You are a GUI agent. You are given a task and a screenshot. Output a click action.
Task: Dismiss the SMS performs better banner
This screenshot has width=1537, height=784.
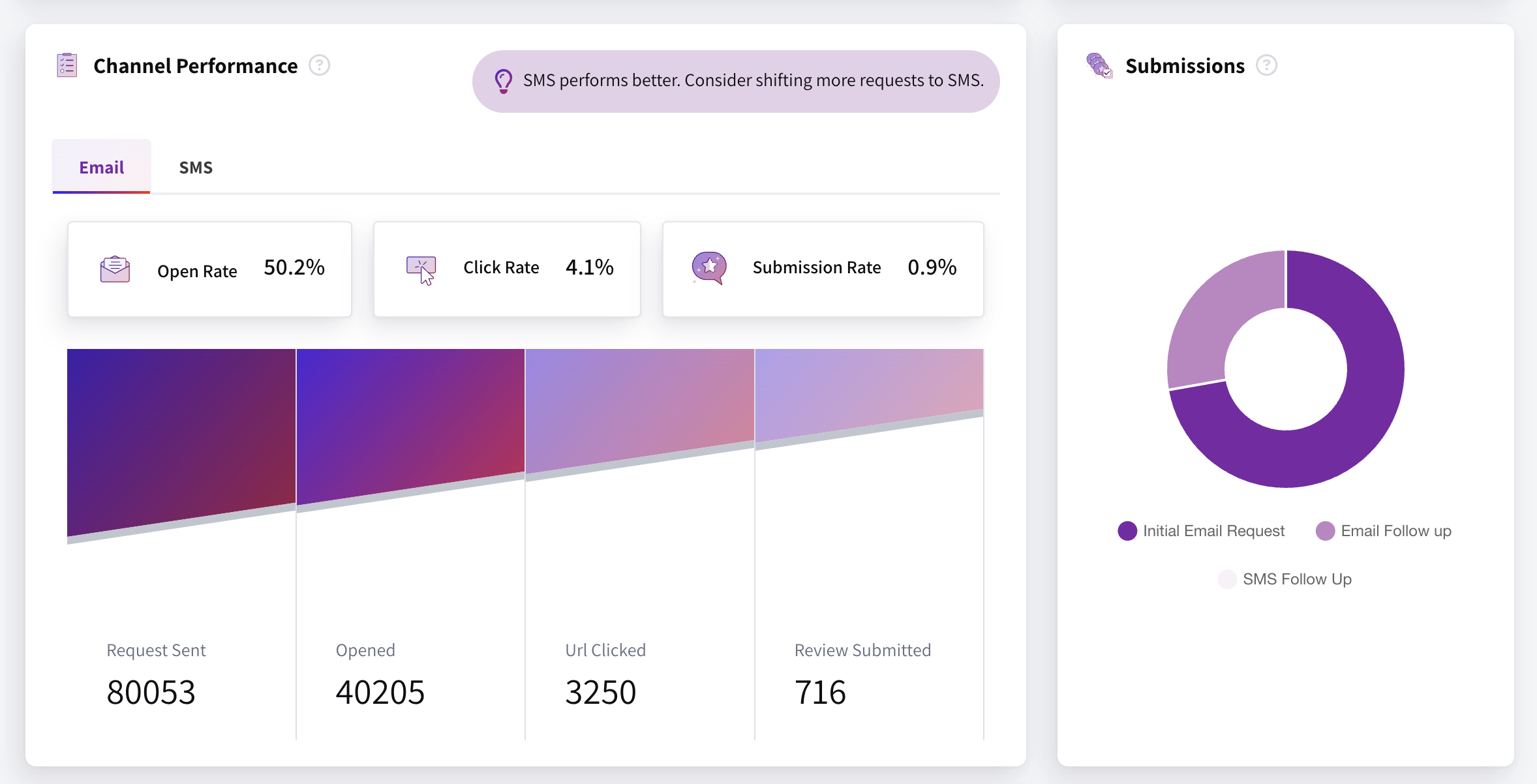click(735, 81)
